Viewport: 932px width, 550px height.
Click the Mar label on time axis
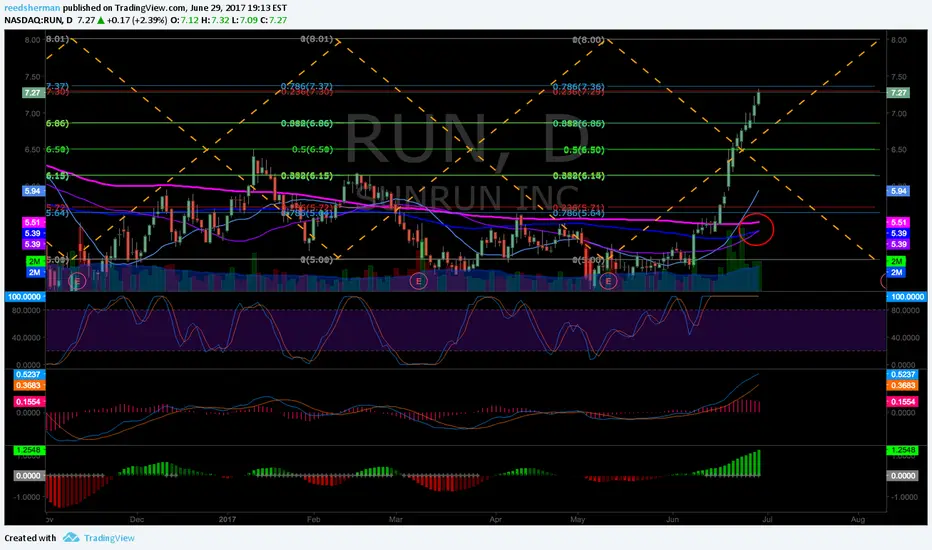[396, 519]
